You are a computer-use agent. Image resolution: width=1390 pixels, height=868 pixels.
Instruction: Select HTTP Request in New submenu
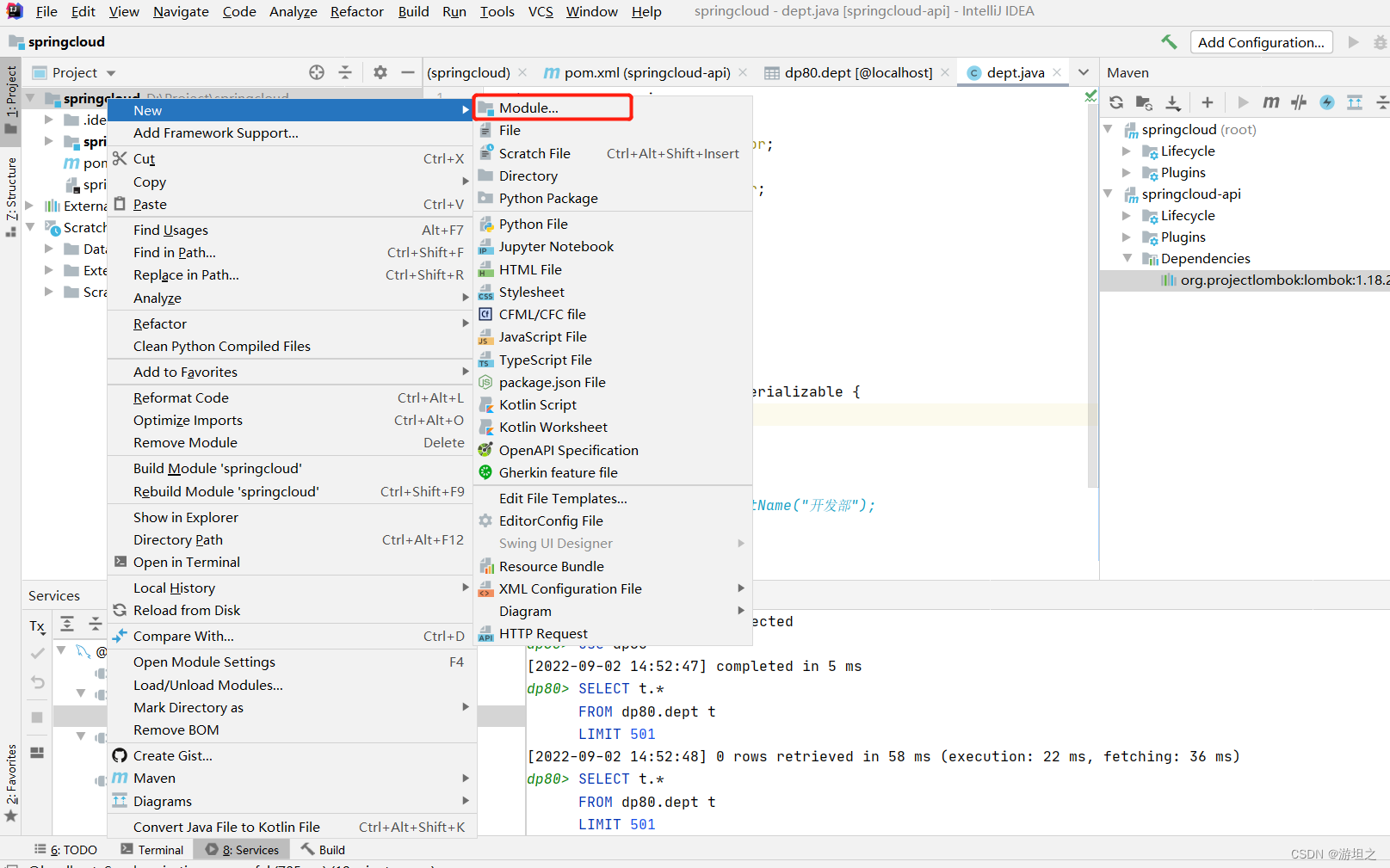pos(613,633)
